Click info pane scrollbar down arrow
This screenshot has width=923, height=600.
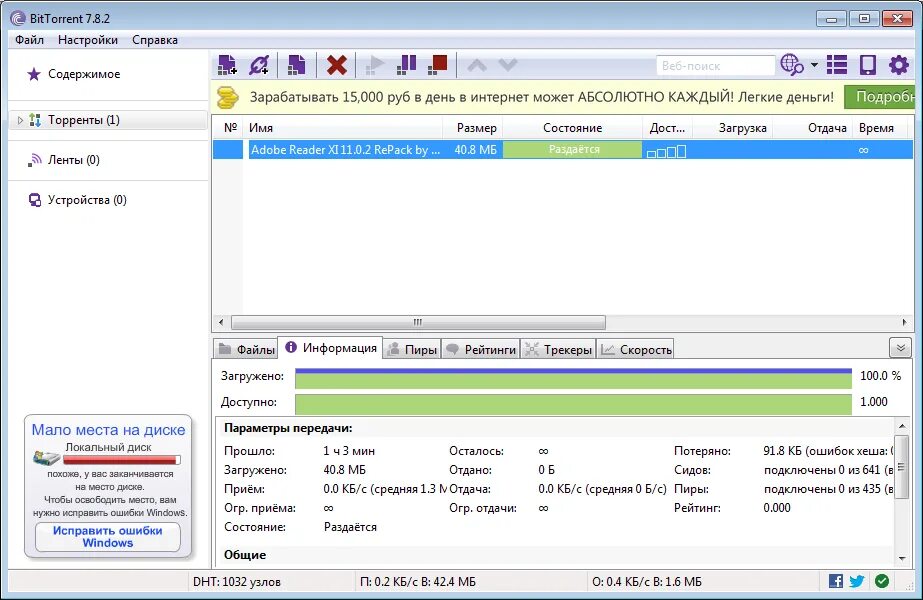902,558
